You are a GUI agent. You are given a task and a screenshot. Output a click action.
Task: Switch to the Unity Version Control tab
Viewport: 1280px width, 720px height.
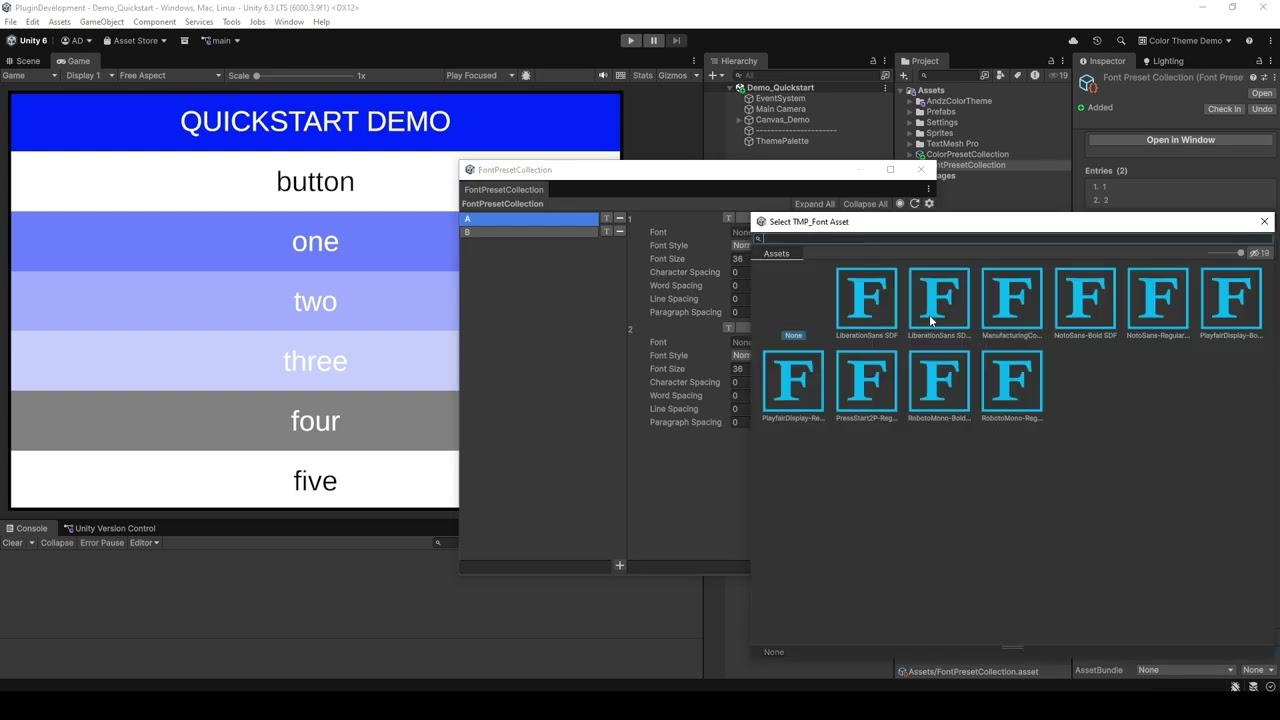(110, 528)
